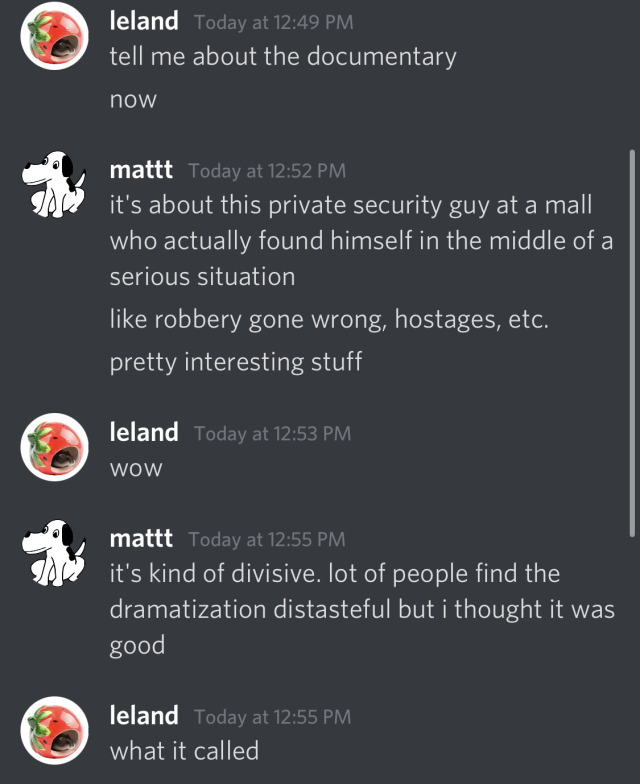Click the leland username above "what it called"
The width and height of the screenshot is (640, 784).
[144, 716]
